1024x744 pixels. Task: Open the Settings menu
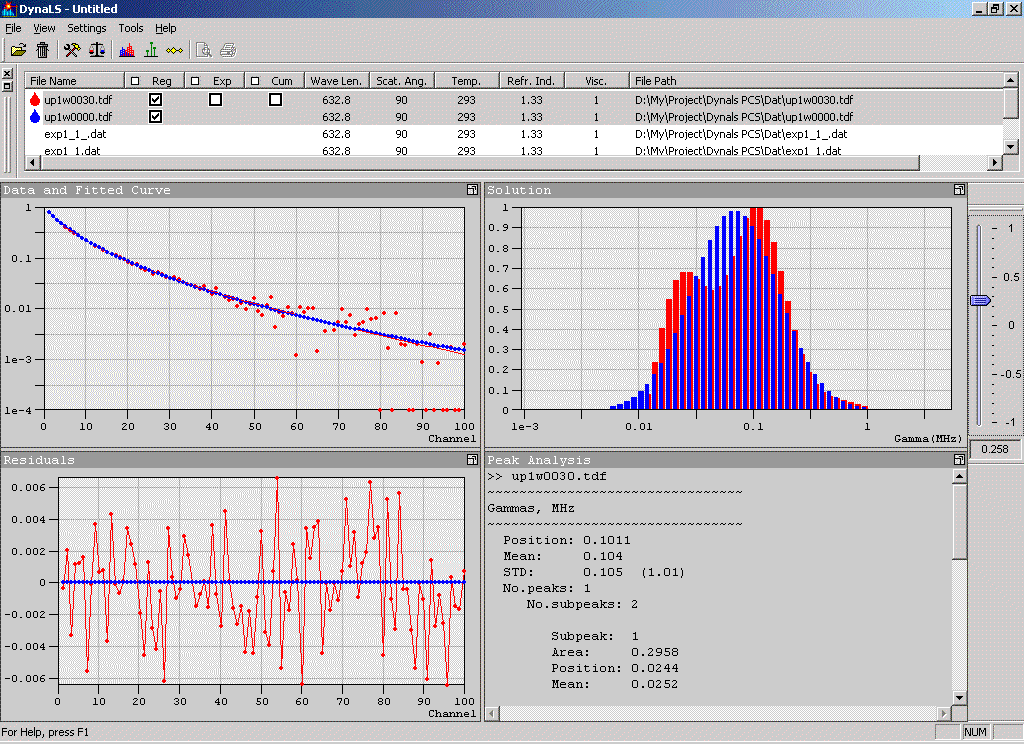click(x=87, y=28)
